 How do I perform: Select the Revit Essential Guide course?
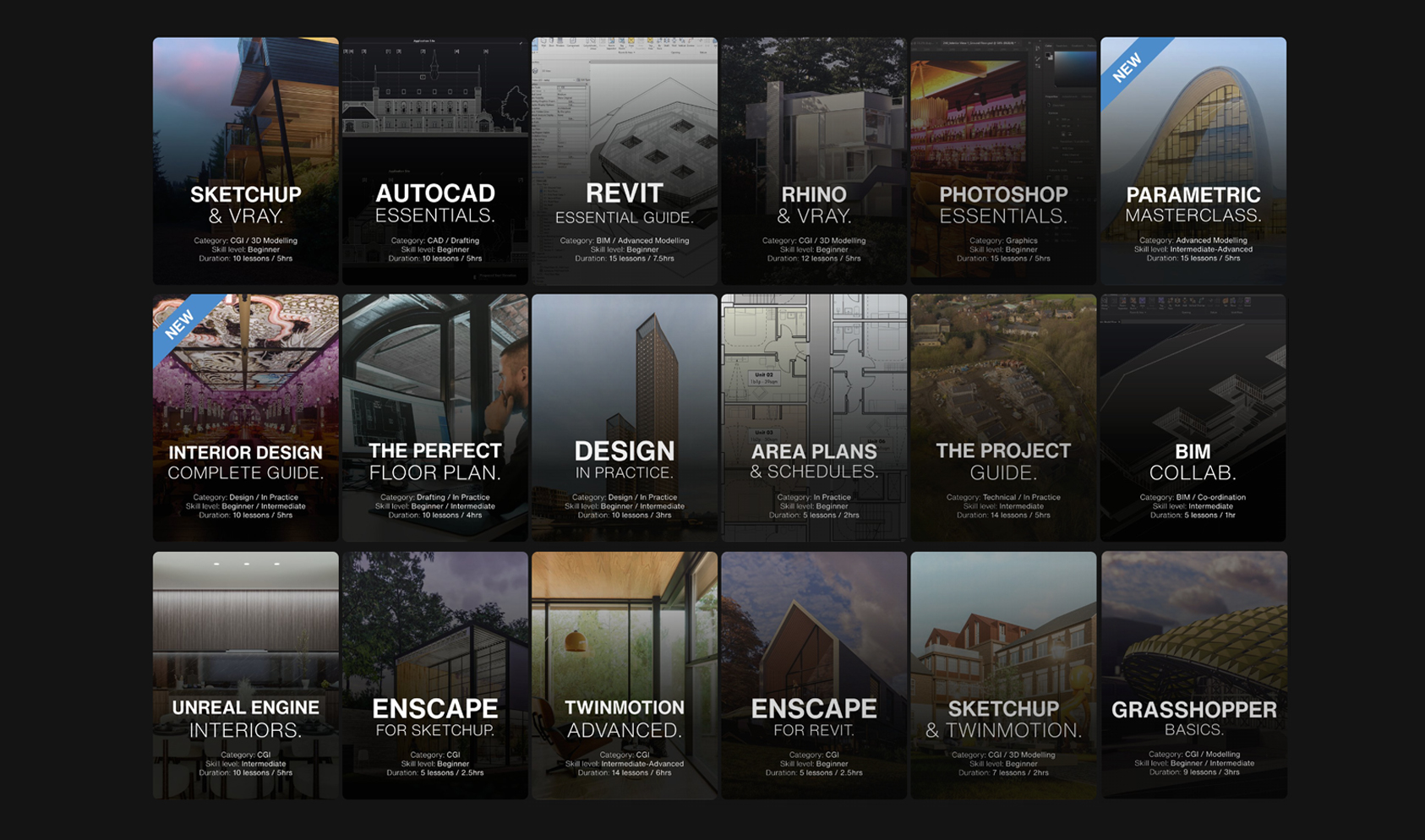[624, 161]
